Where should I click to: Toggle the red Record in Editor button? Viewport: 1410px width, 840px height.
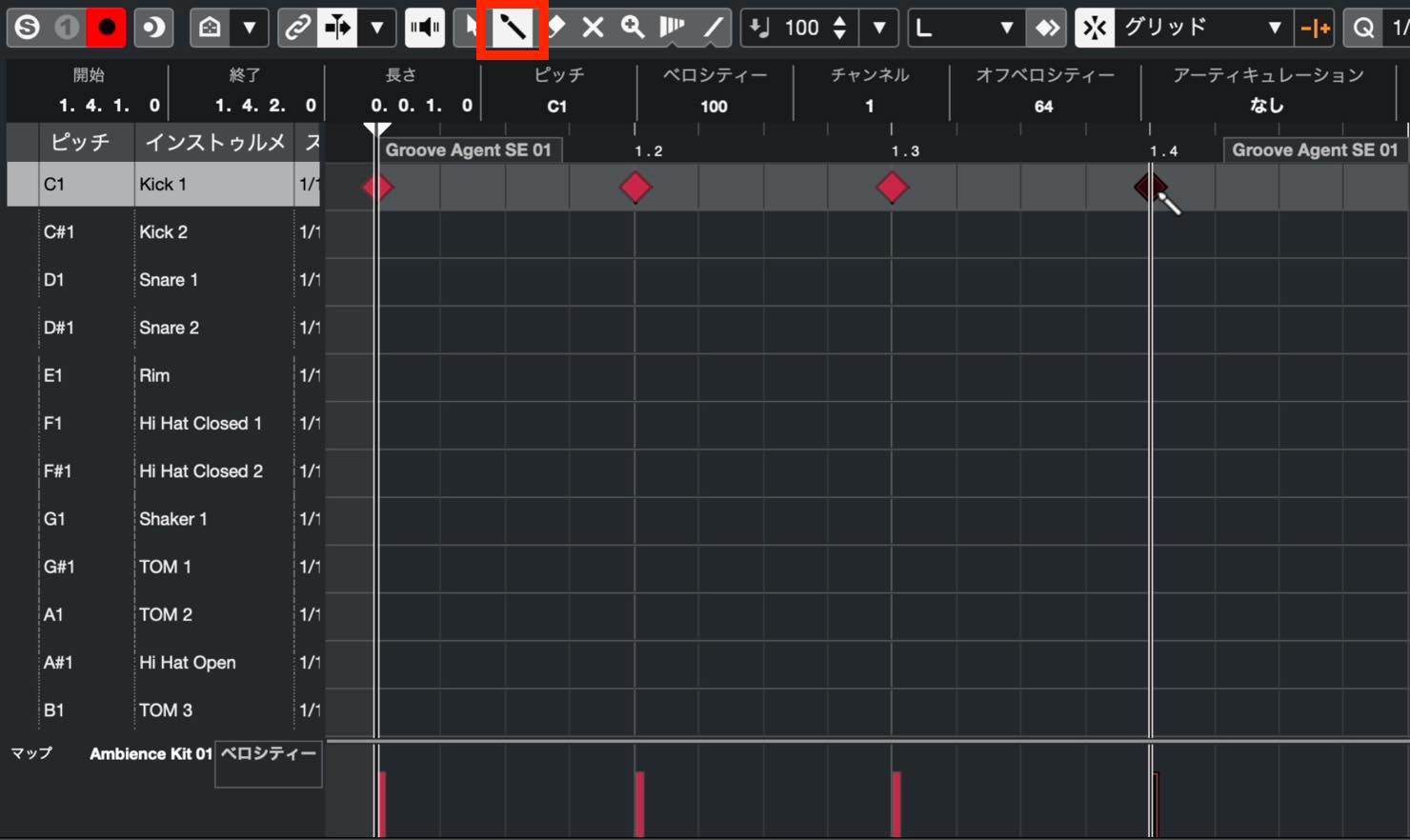pos(106,28)
